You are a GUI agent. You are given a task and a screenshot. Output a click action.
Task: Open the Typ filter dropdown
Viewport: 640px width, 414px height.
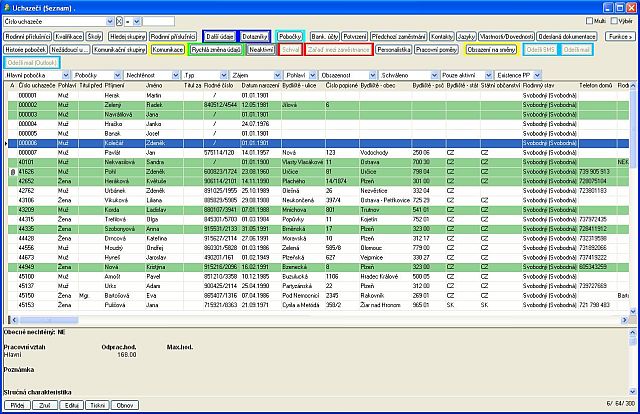(x=224, y=75)
